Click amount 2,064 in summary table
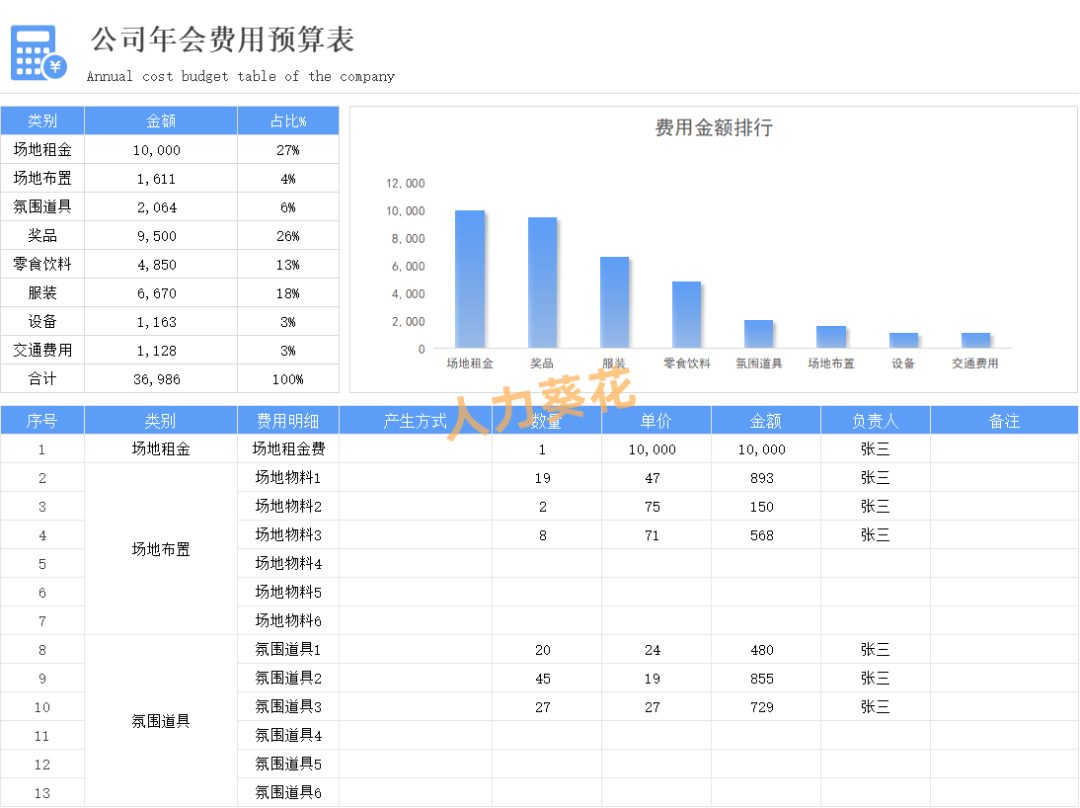 click(x=160, y=207)
